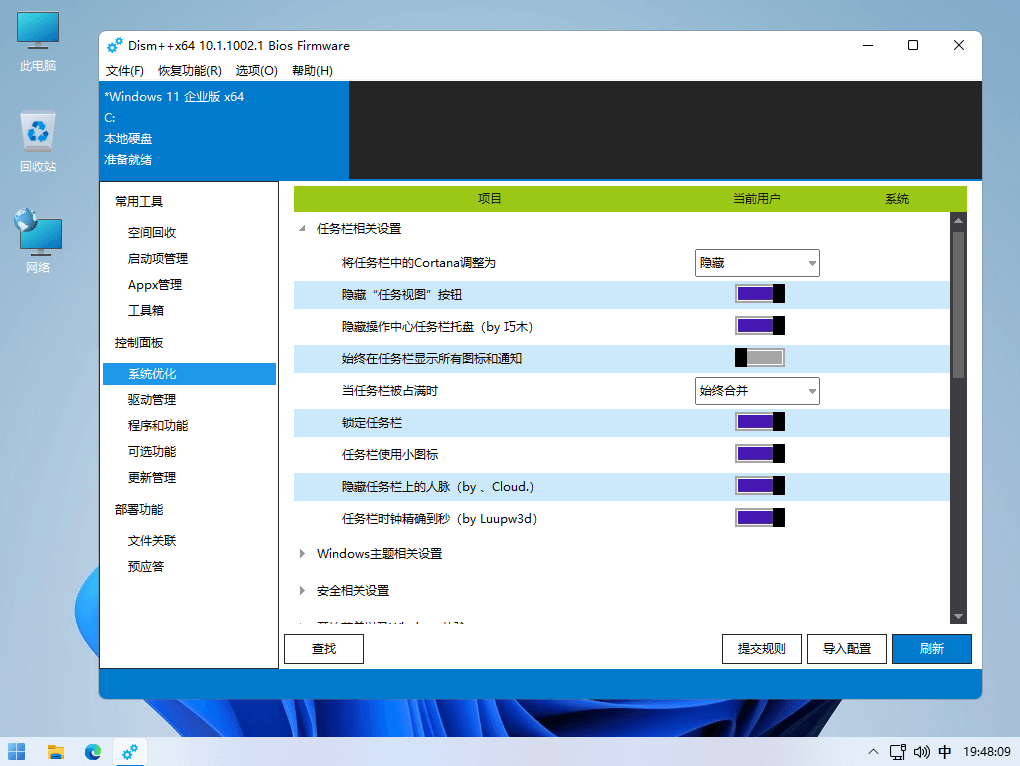Enable 始终在任务栏显示所有图标和通知 switch
This screenshot has height=766, width=1020.
(x=760, y=358)
